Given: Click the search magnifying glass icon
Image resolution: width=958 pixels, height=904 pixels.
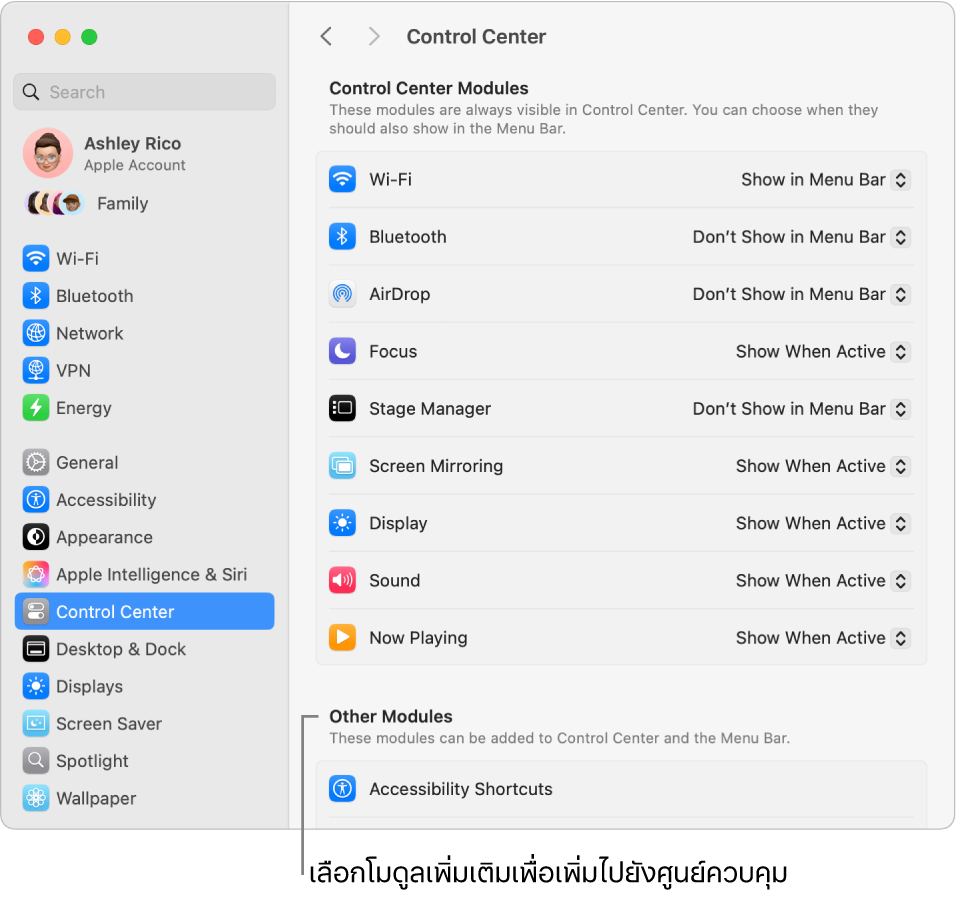Looking at the screenshot, I should coord(31,92).
